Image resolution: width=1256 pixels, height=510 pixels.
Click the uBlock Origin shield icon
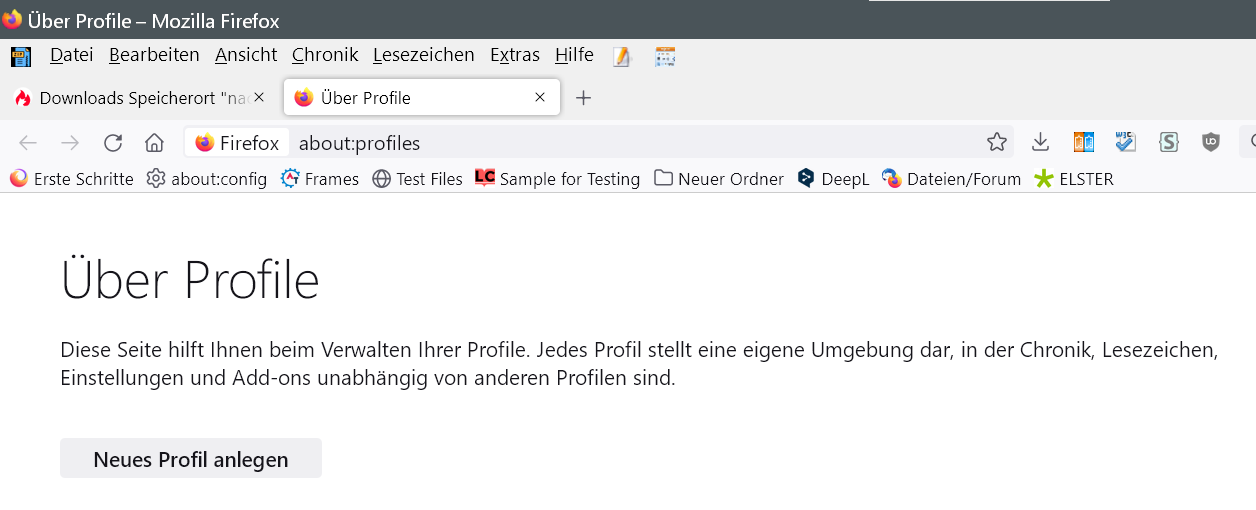click(1211, 143)
